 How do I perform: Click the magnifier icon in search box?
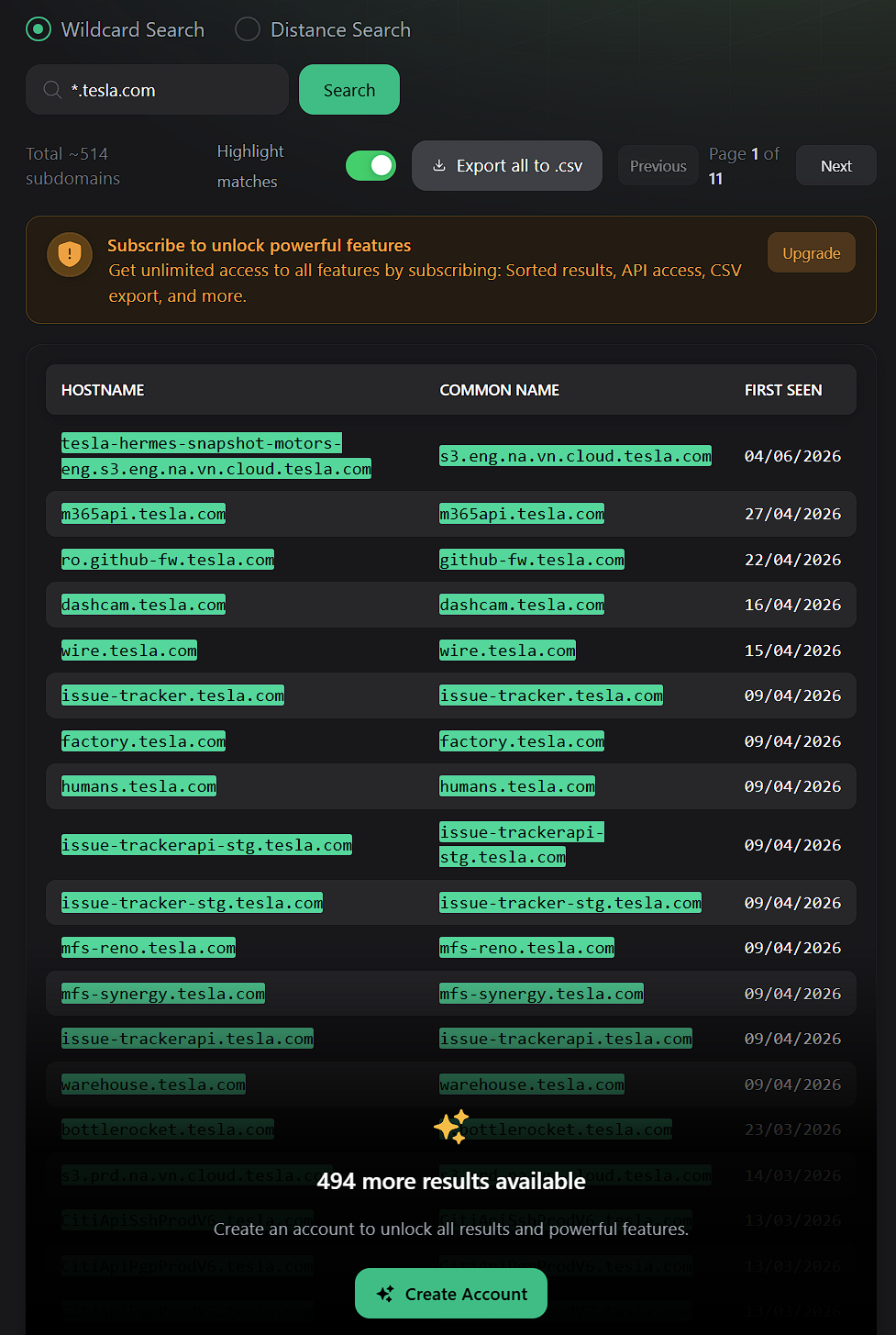(52, 90)
